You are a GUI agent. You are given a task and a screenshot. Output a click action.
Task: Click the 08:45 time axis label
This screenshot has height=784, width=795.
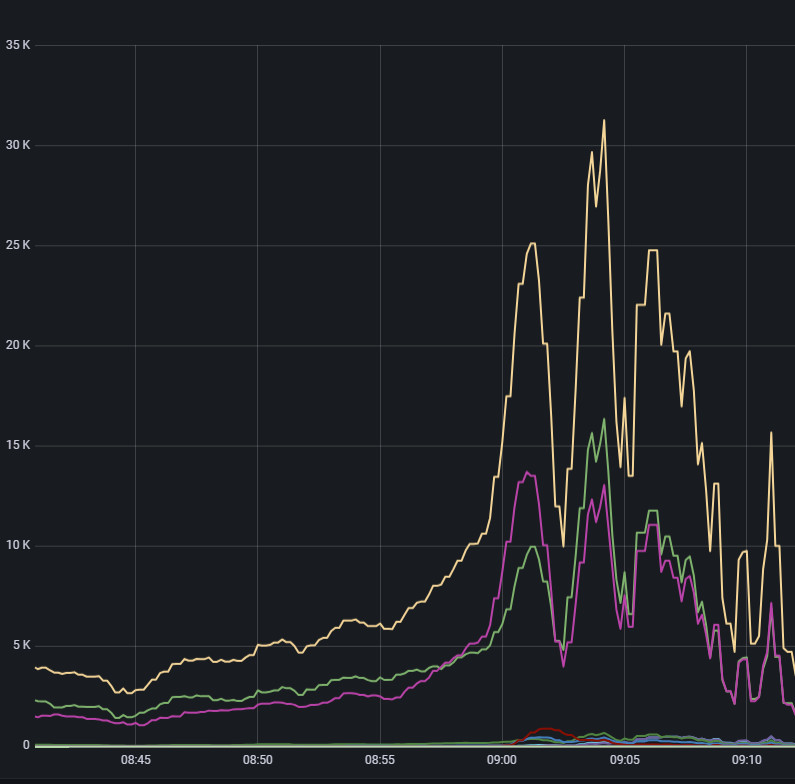pyautogui.click(x=135, y=760)
